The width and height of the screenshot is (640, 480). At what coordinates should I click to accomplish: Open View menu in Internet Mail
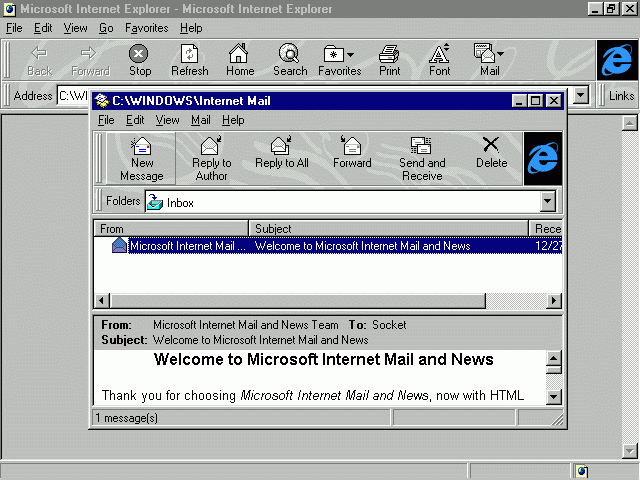click(167, 120)
